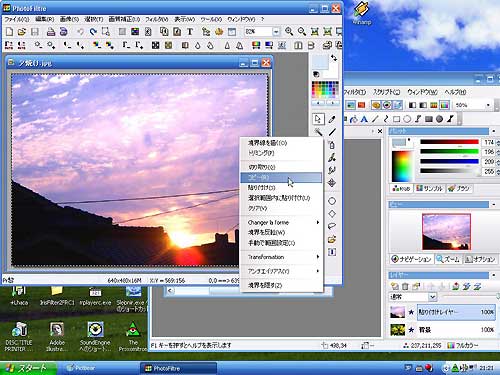Swap foreground and background colors arrow
This screenshot has height=375, width=500.
tap(334, 58)
